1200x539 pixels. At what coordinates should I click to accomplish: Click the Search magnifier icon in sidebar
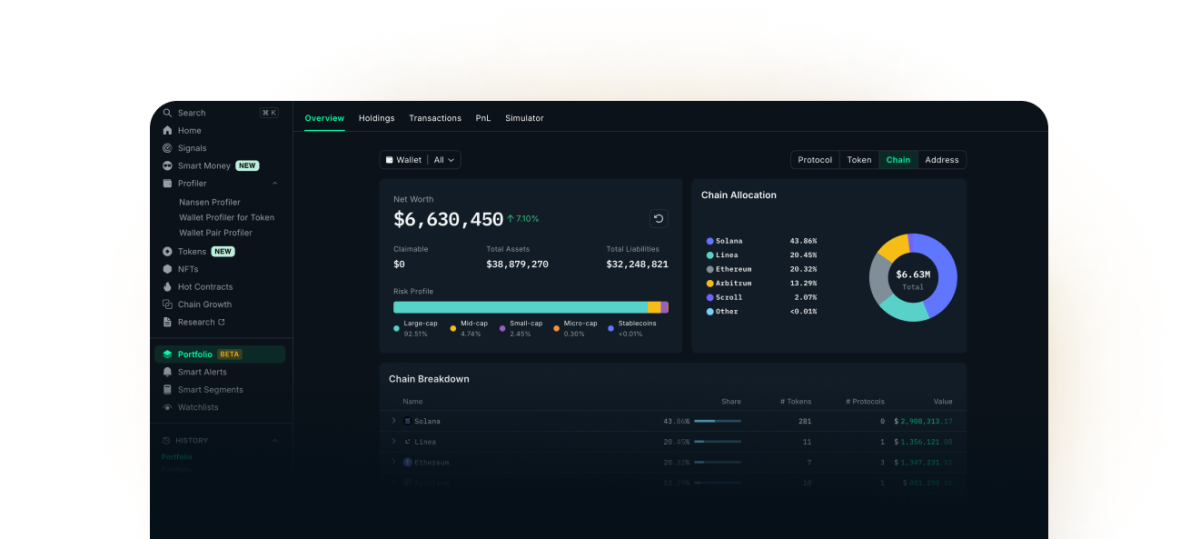pos(167,113)
